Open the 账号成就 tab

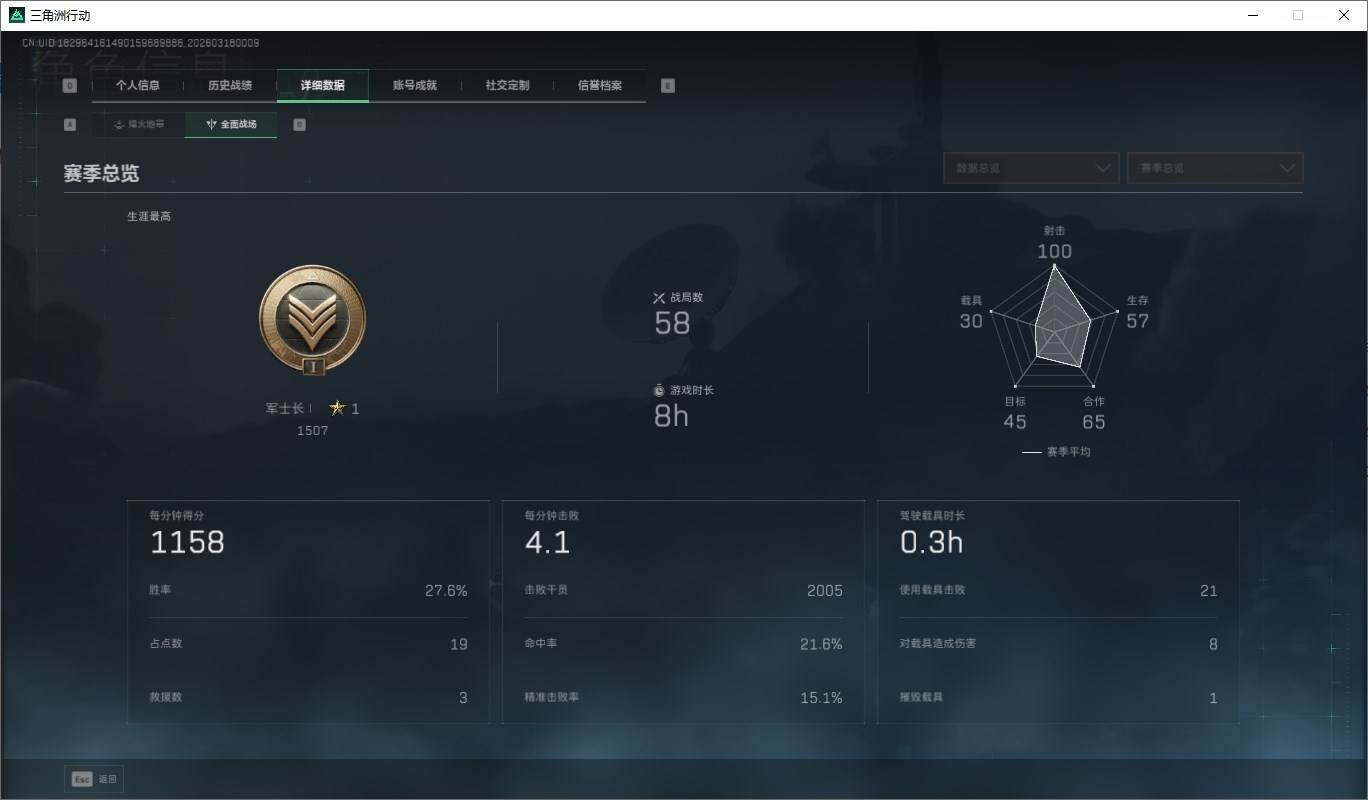[x=415, y=86]
